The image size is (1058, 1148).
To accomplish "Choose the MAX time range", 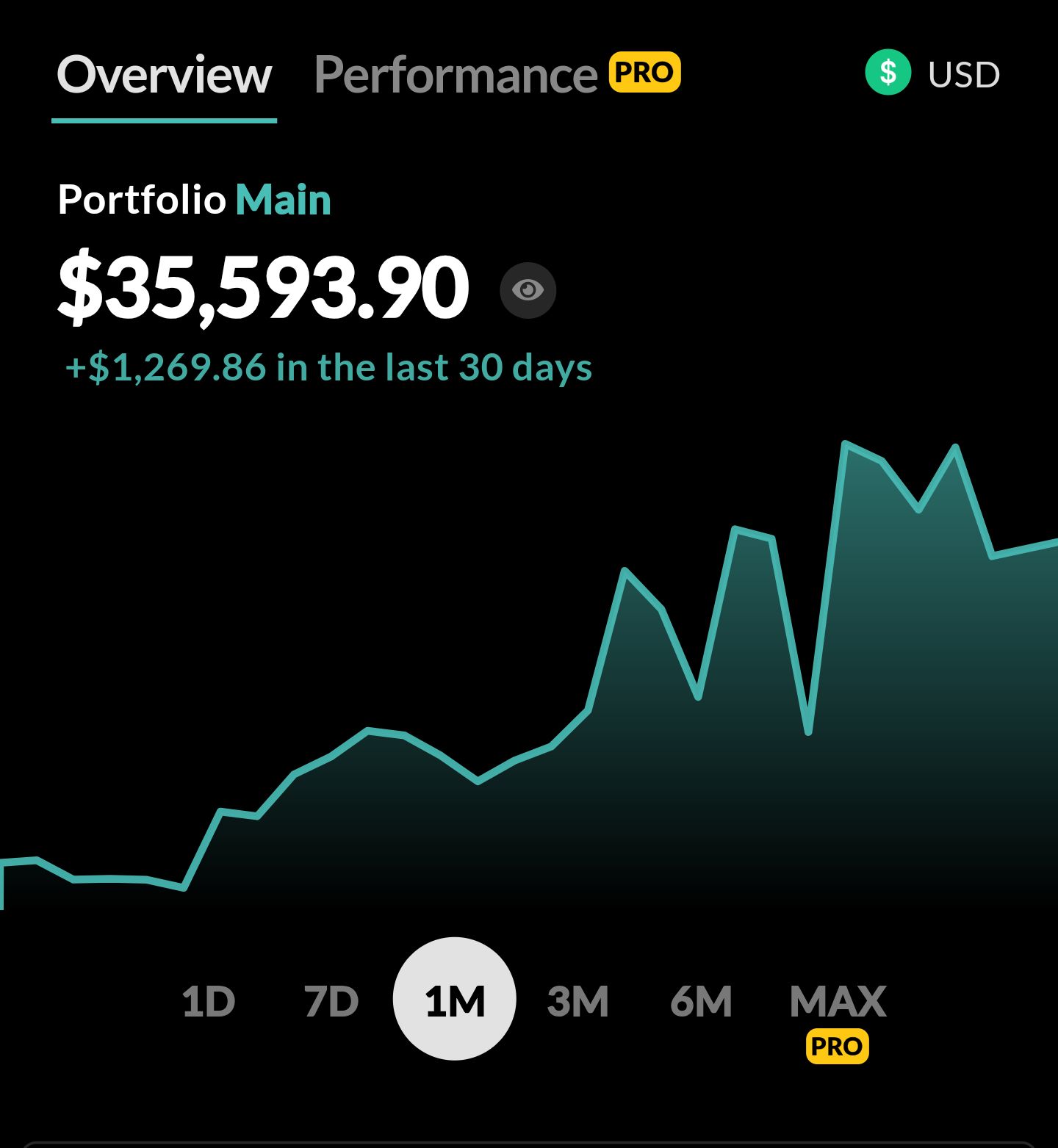I will pos(838,1000).
